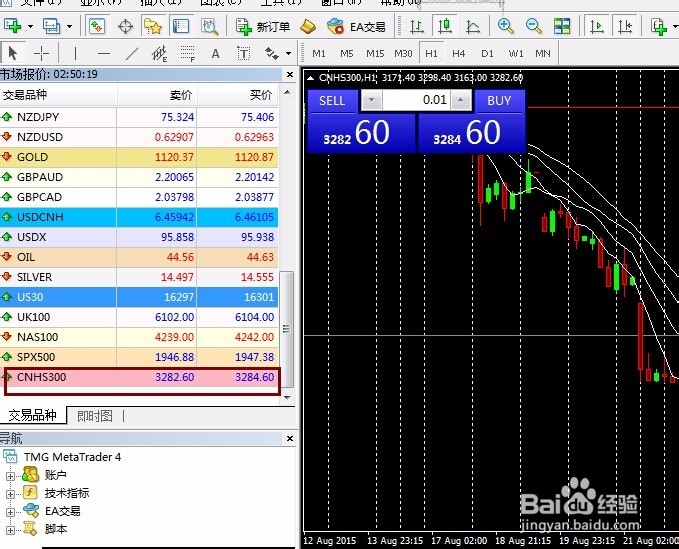Switch to bar chart mode
The width and height of the screenshot is (679, 549).
pos(417,26)
